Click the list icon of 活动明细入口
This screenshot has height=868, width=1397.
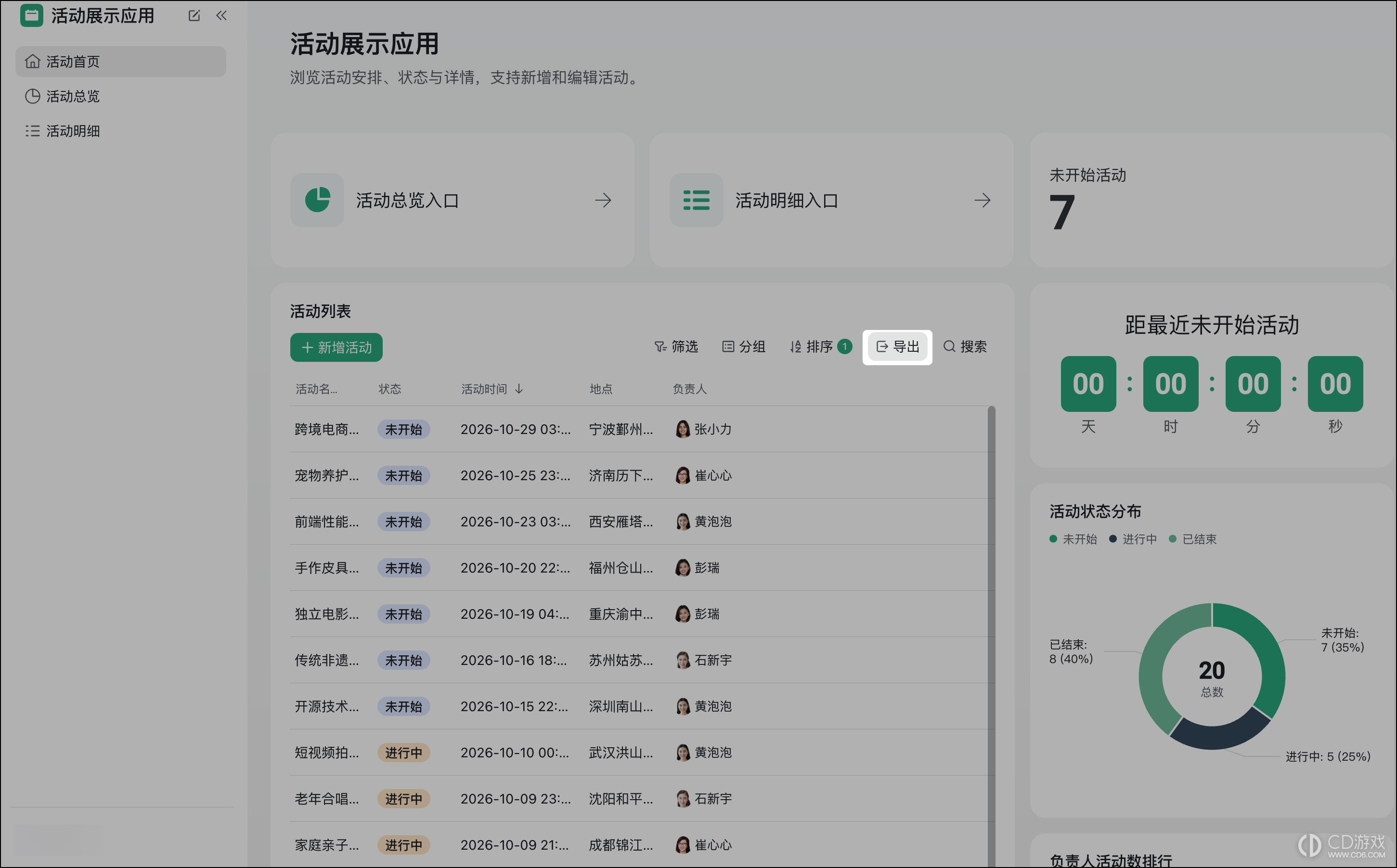696,200
